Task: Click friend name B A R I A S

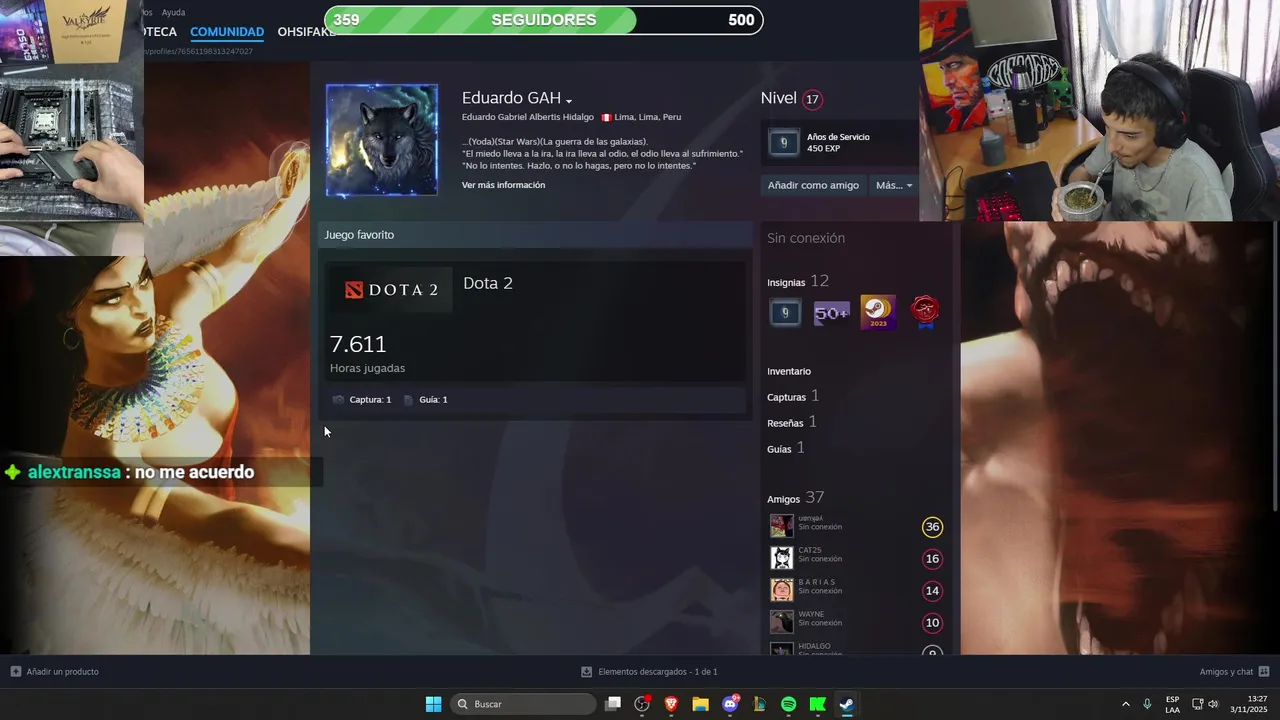Action: (x=817, y=582)
